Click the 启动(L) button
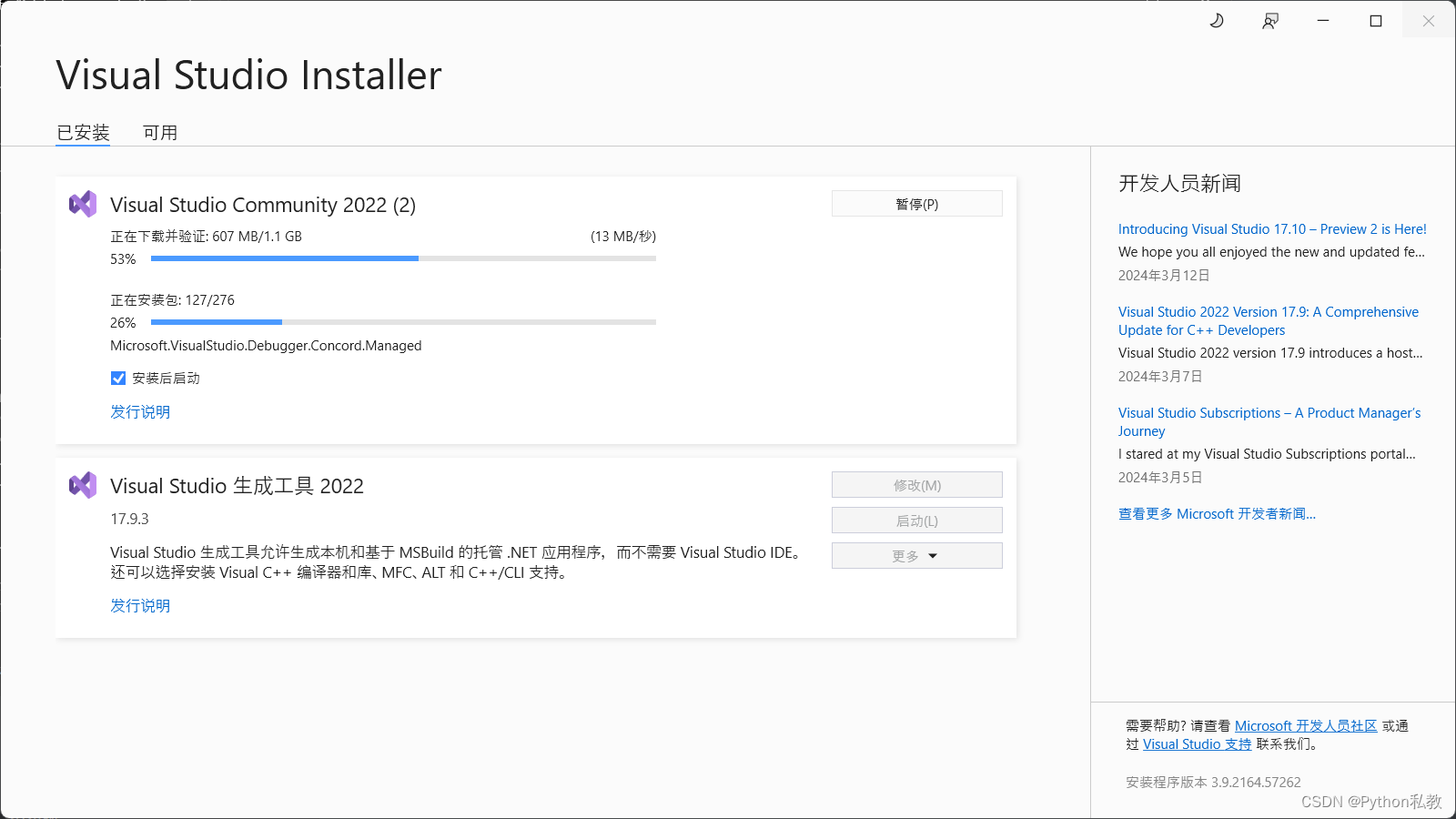 click(x=917, y=521)
